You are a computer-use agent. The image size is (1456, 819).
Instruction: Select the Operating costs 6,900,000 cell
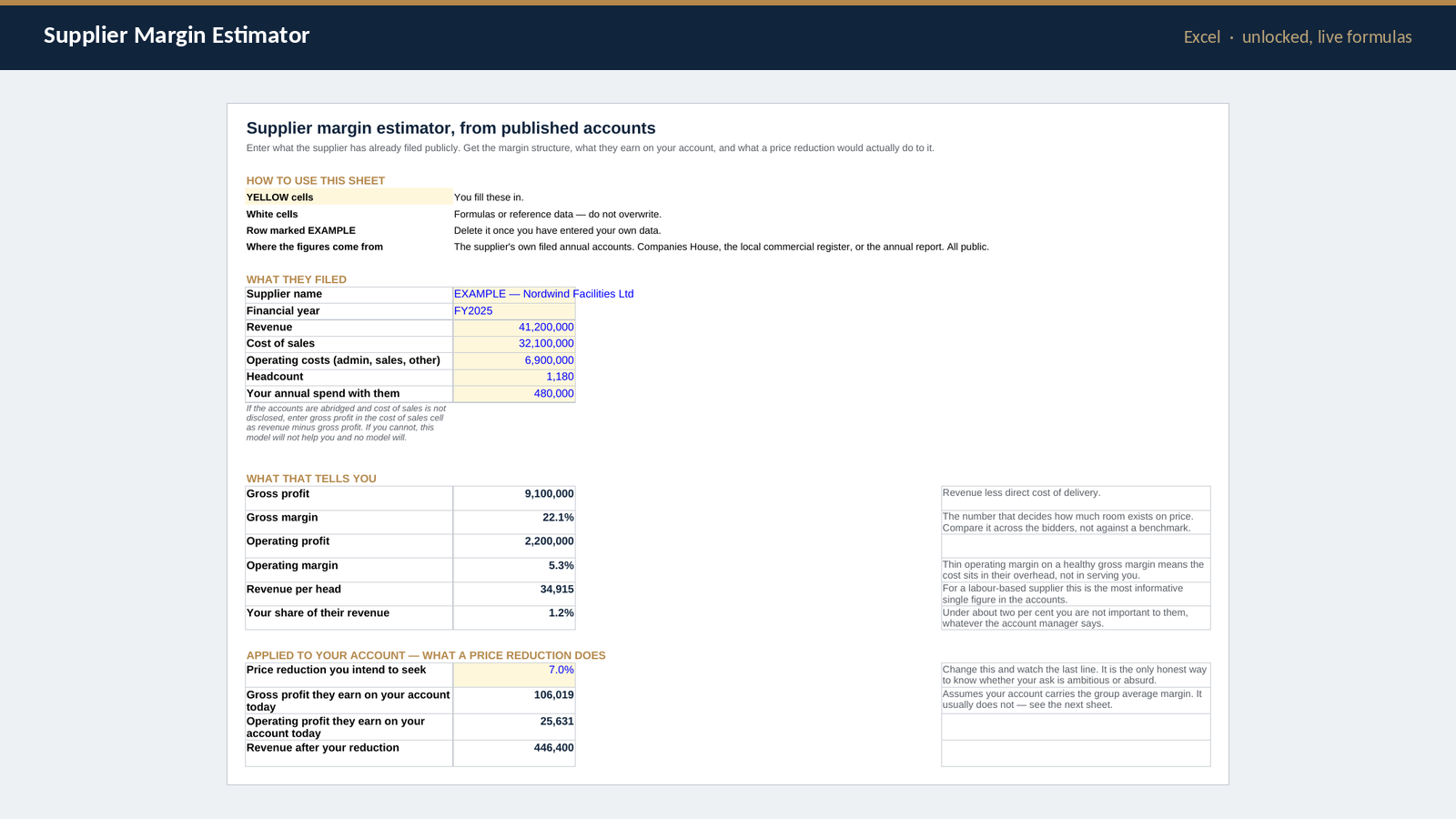514,361
